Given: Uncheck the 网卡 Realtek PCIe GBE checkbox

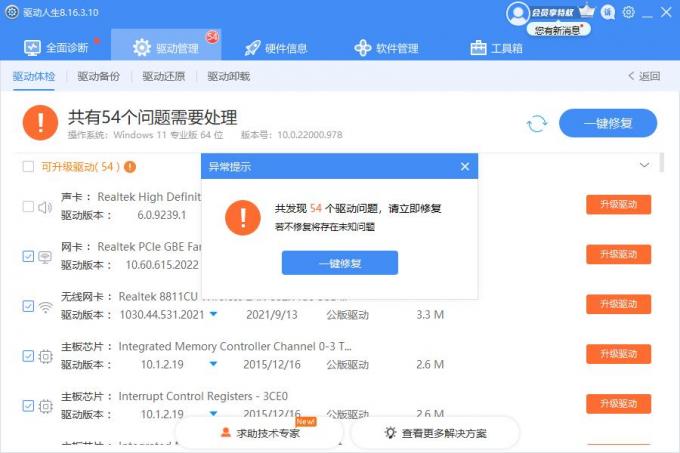Looking at the screenshot, I should tap(28, 256).
